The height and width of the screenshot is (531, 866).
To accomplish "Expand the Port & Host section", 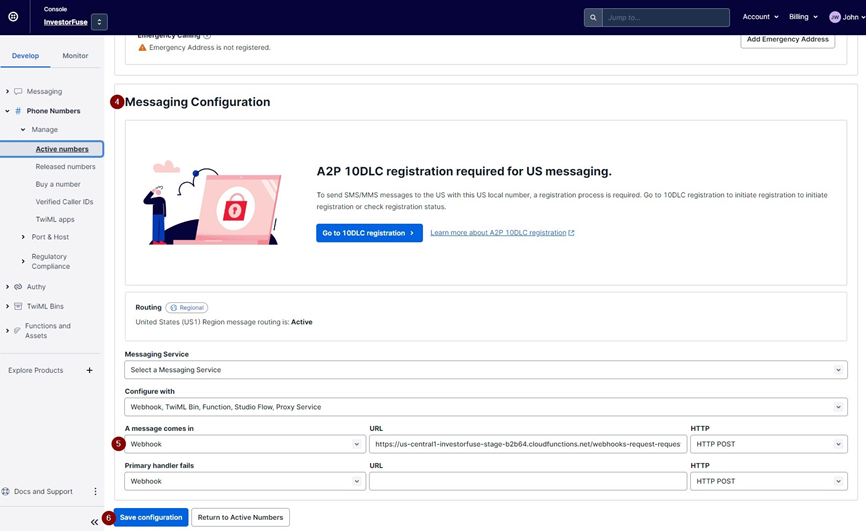I will [23, 237].
